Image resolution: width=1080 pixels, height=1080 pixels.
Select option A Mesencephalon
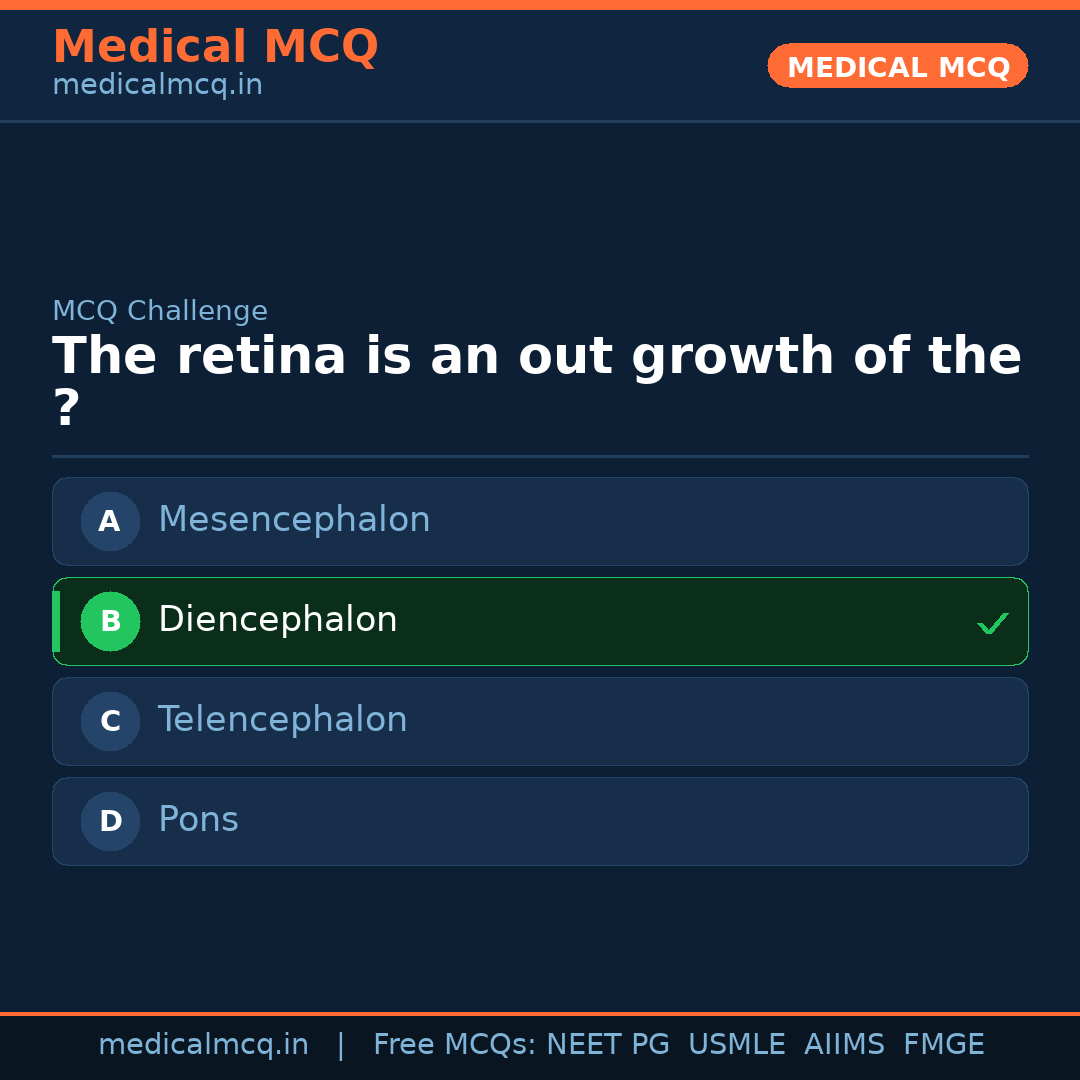point(540,521)
